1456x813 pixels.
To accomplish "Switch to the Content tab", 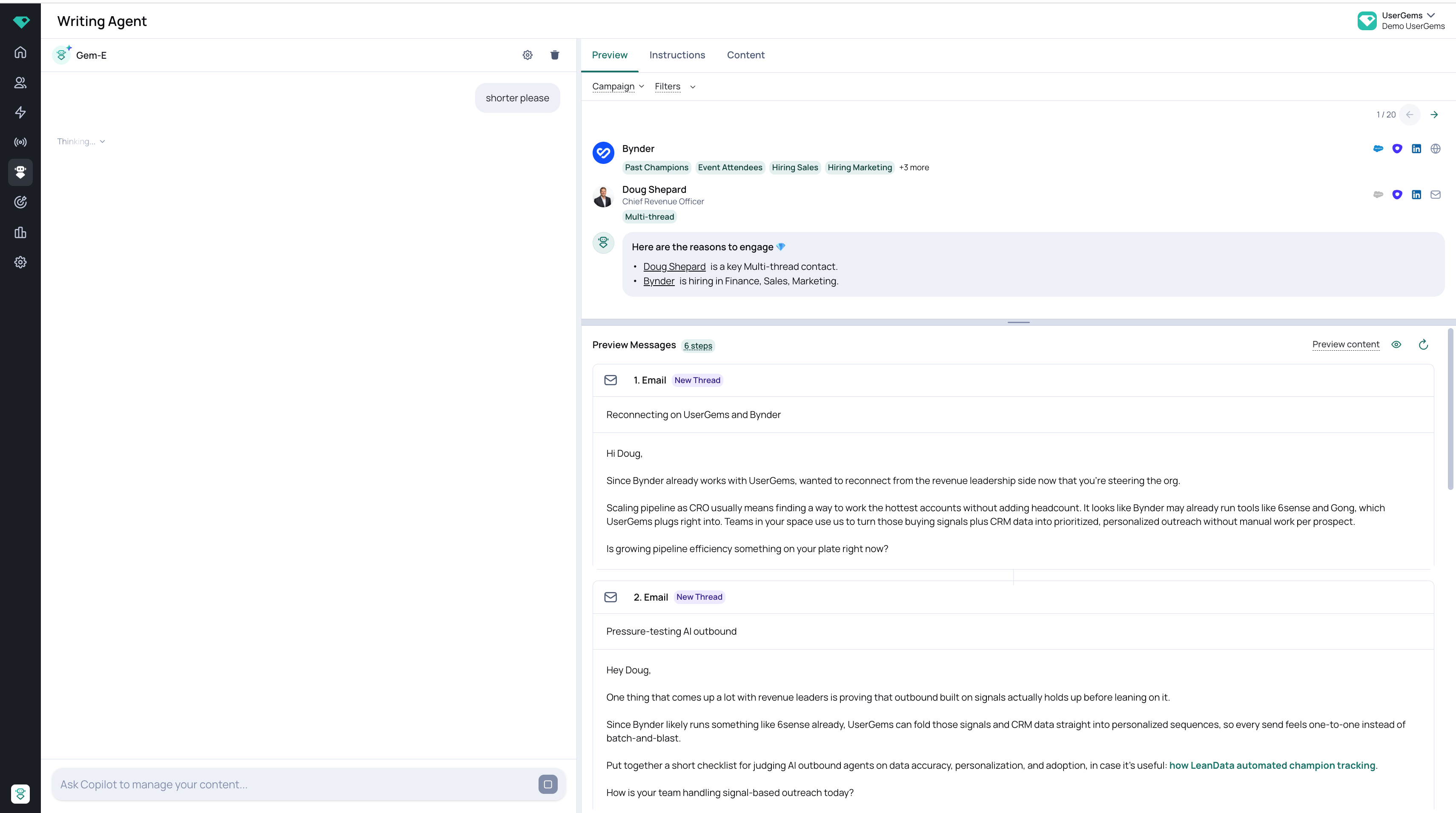I will click(745, 55).
